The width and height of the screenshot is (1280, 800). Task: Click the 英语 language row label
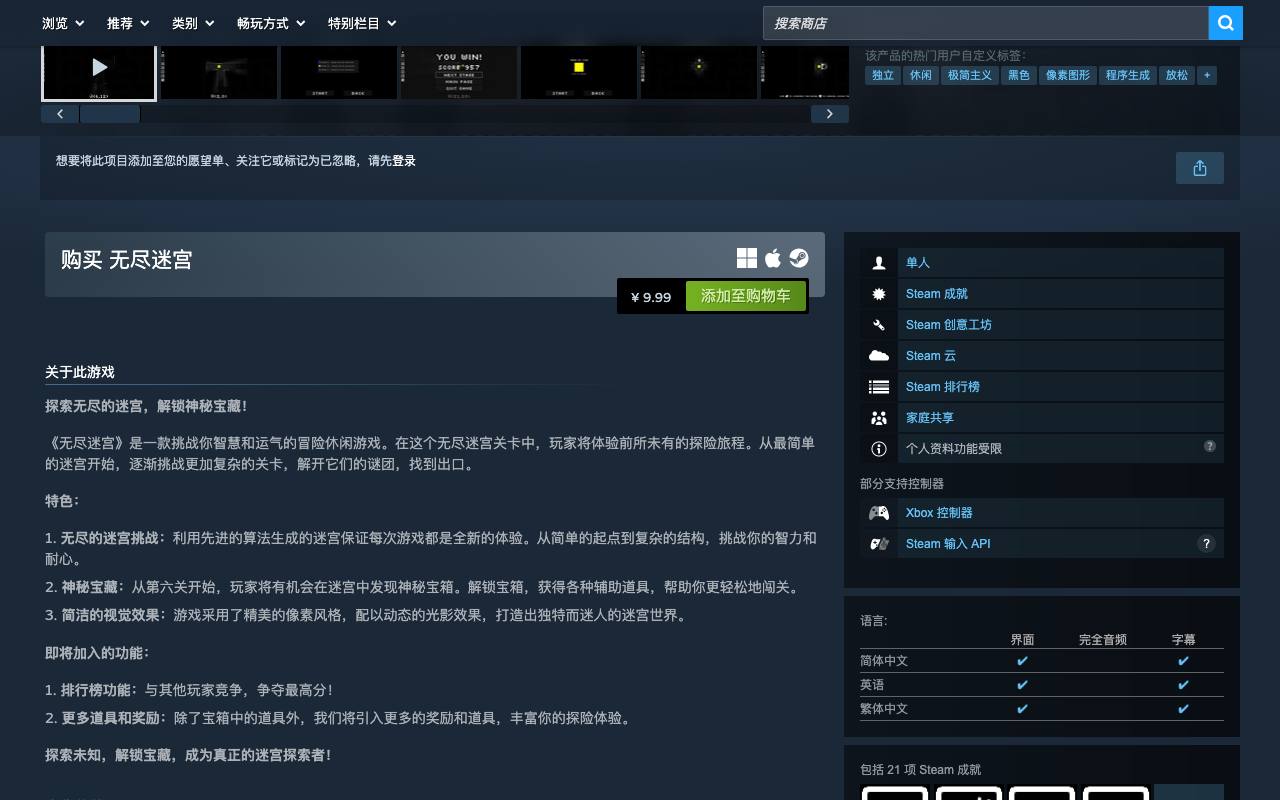(872, 685)
